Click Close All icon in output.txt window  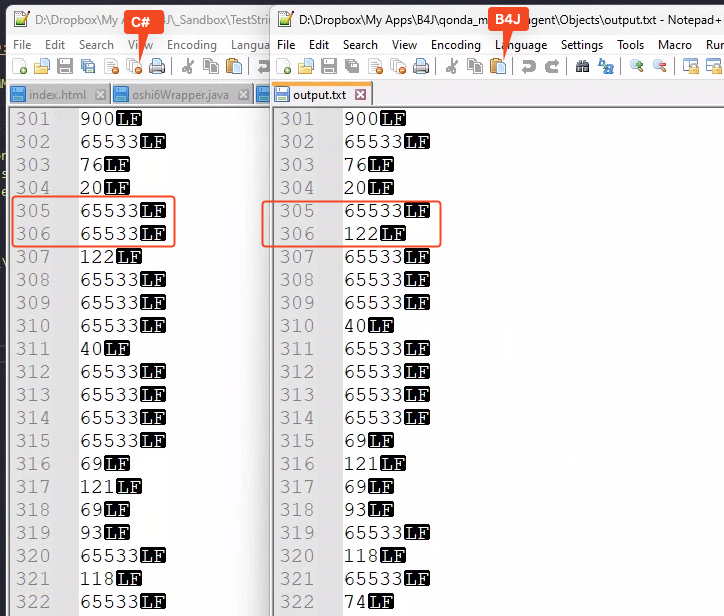[x=398, y=66]
